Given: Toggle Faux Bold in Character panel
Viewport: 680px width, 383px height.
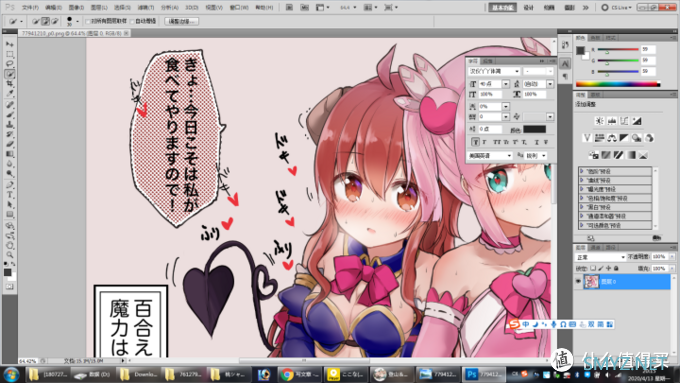Looking at the screenshot, I should [x=475, y=142].
